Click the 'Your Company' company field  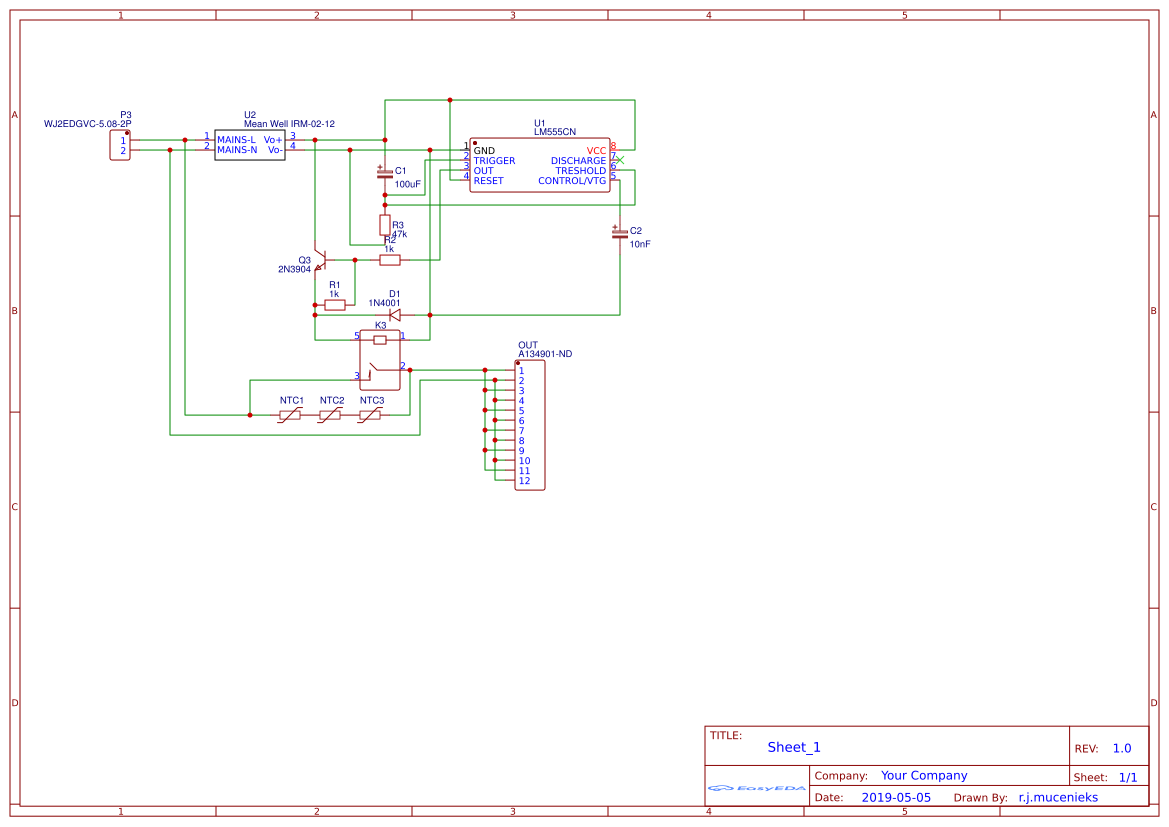pyautogui.click(x=924, y=776)
